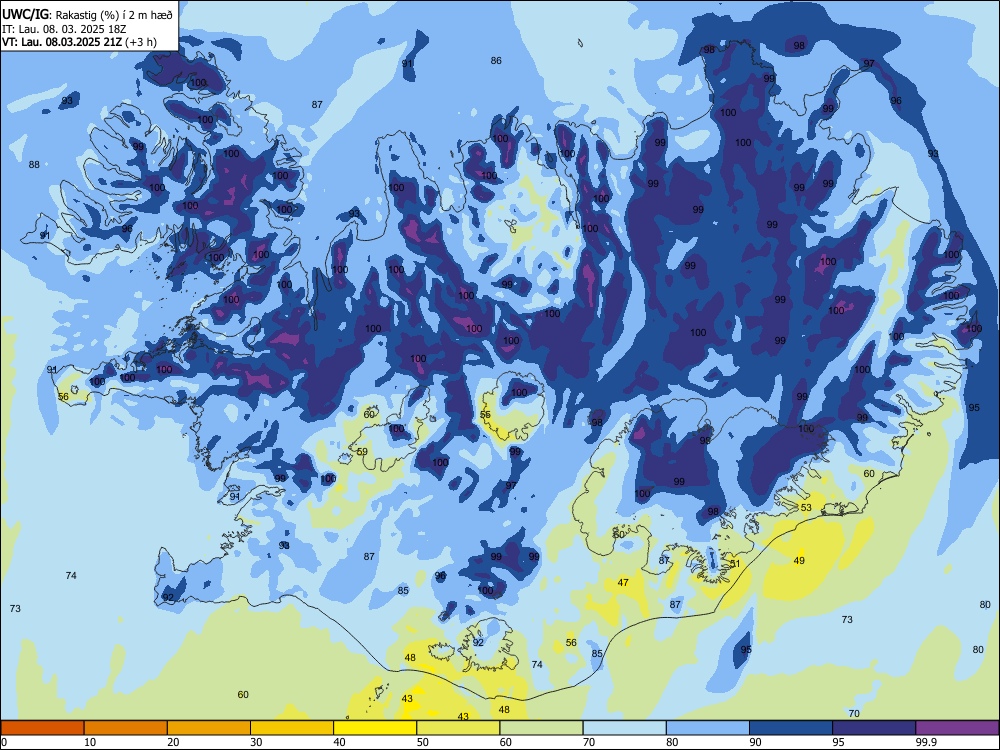This screenshot has width=1000, height=750.
Task: Click the 40–50% bright yellow legend swatch
Action: [375, 728]
